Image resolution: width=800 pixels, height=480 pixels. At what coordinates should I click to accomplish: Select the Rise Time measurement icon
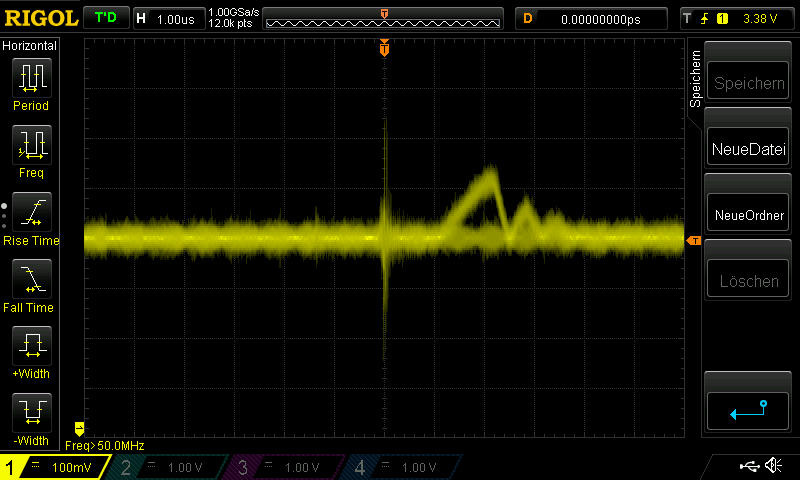tap(32, 212)
